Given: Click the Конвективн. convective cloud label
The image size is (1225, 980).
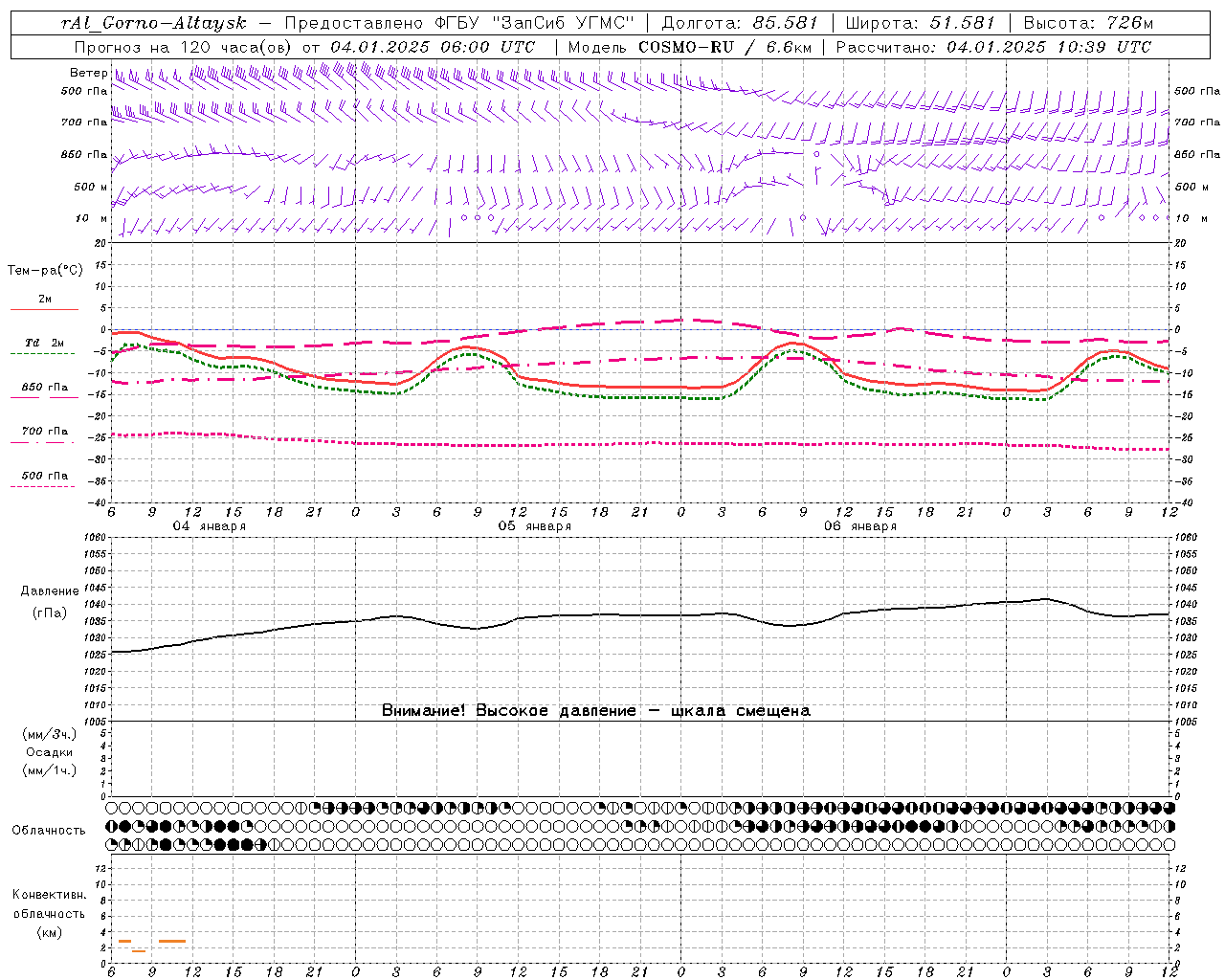Looking at the screenshot, I should tap(49, 895).
